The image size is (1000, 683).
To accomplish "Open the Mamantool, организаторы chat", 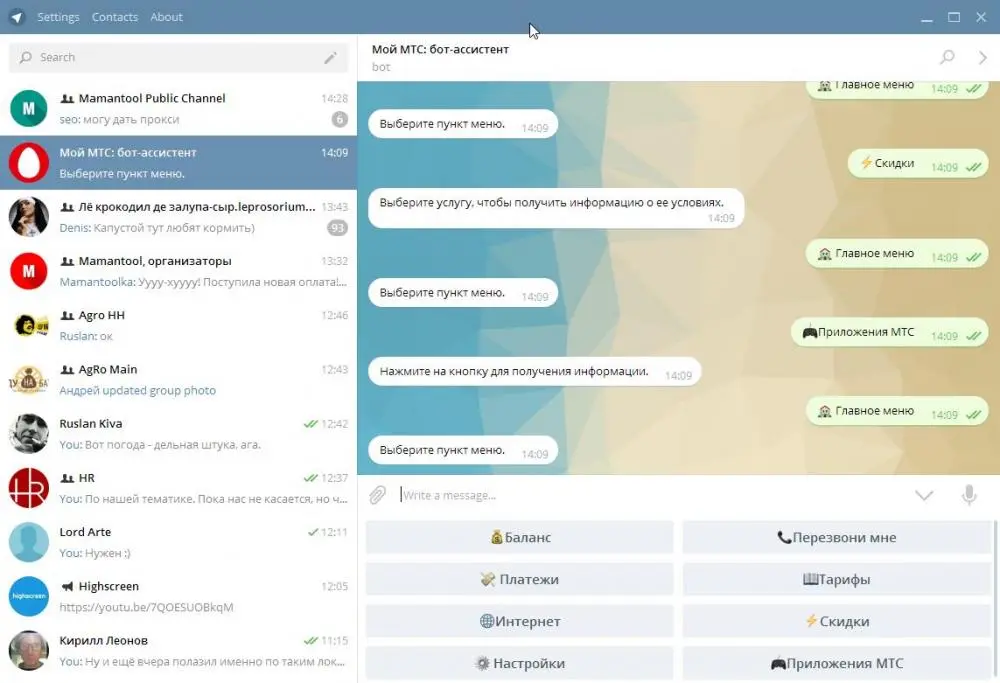I will pyautogui.click(x=179, y=271).
